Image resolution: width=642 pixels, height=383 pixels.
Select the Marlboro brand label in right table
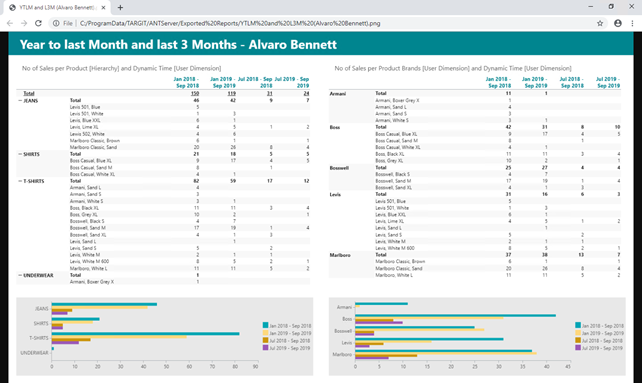(x=340, y=255)
